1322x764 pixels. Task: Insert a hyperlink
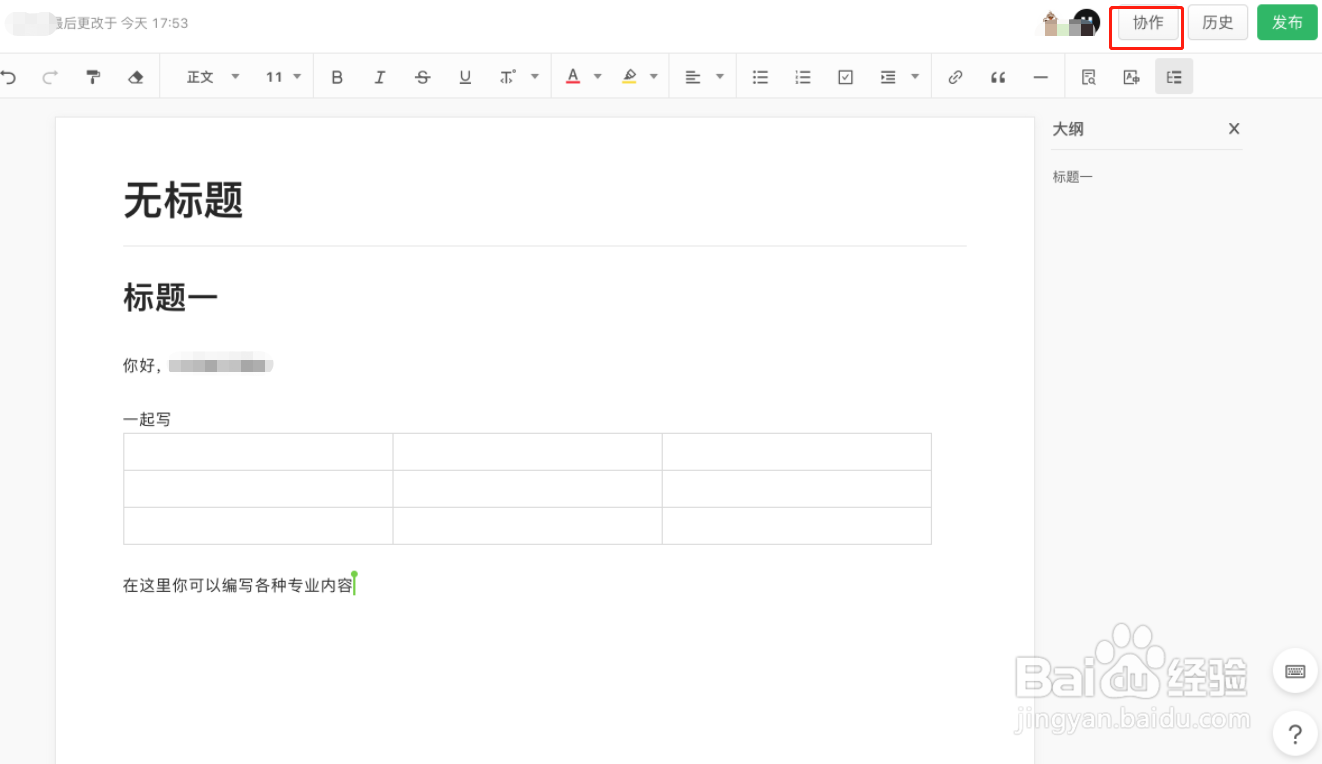pos(955,77)
